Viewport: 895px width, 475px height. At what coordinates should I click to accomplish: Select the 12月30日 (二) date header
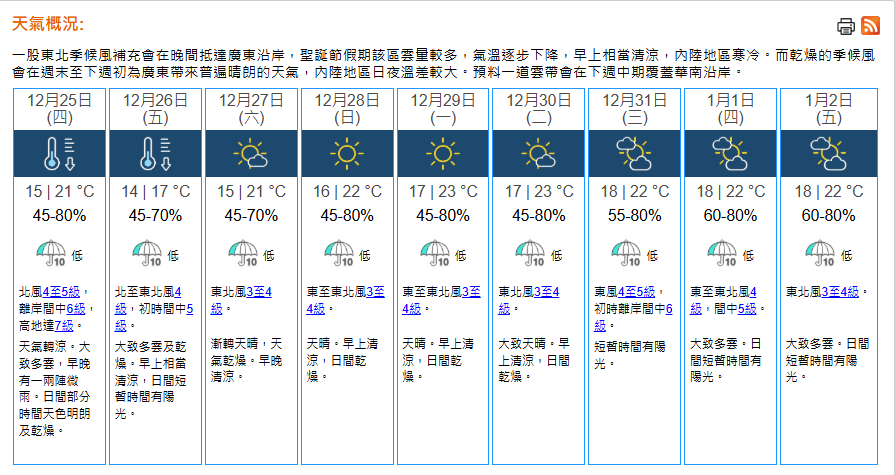(x=539, y=108)
